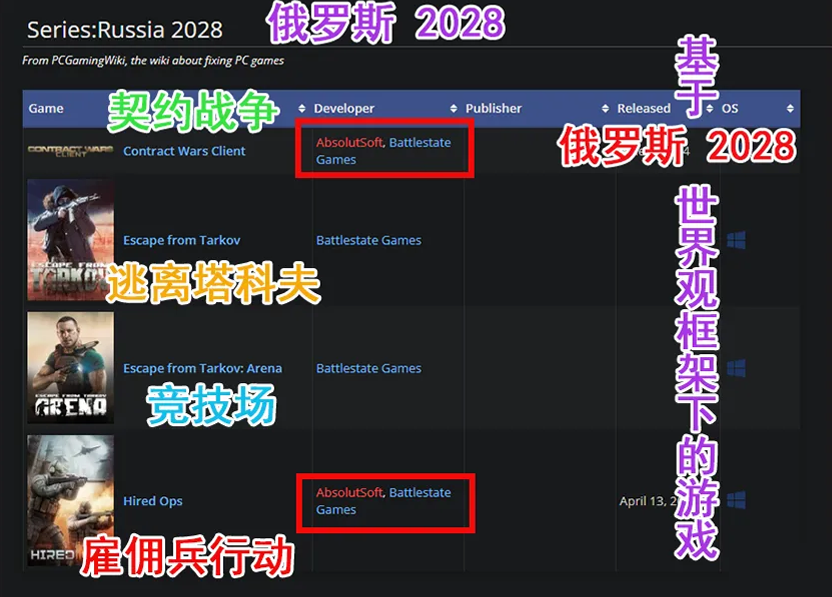
Task: Open the Escape from Tarkov link
Action: click(181, 240)
